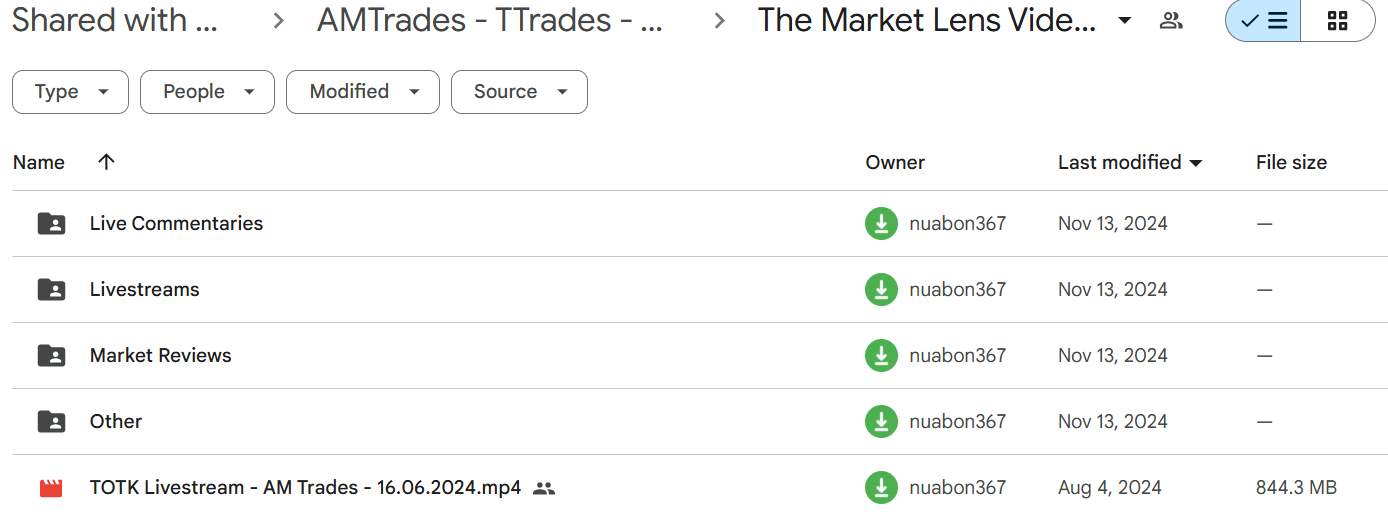Image resolution: width=1388 pixels, height=516 pixels.
Task: Switch to list layout view
Action: point(1264,21)
